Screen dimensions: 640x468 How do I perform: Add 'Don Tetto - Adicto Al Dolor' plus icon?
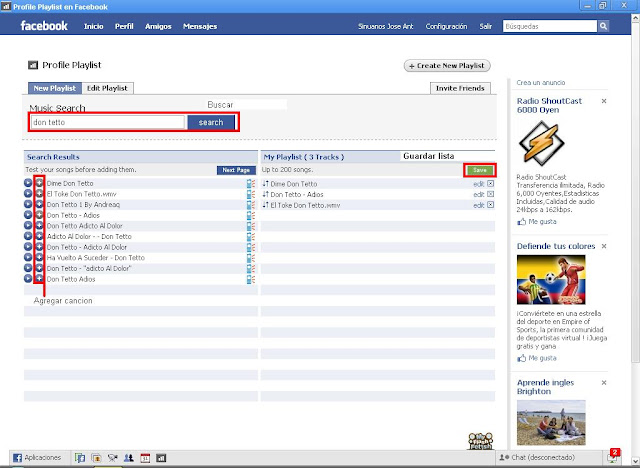pyautogui.click(x=39, y=246)
